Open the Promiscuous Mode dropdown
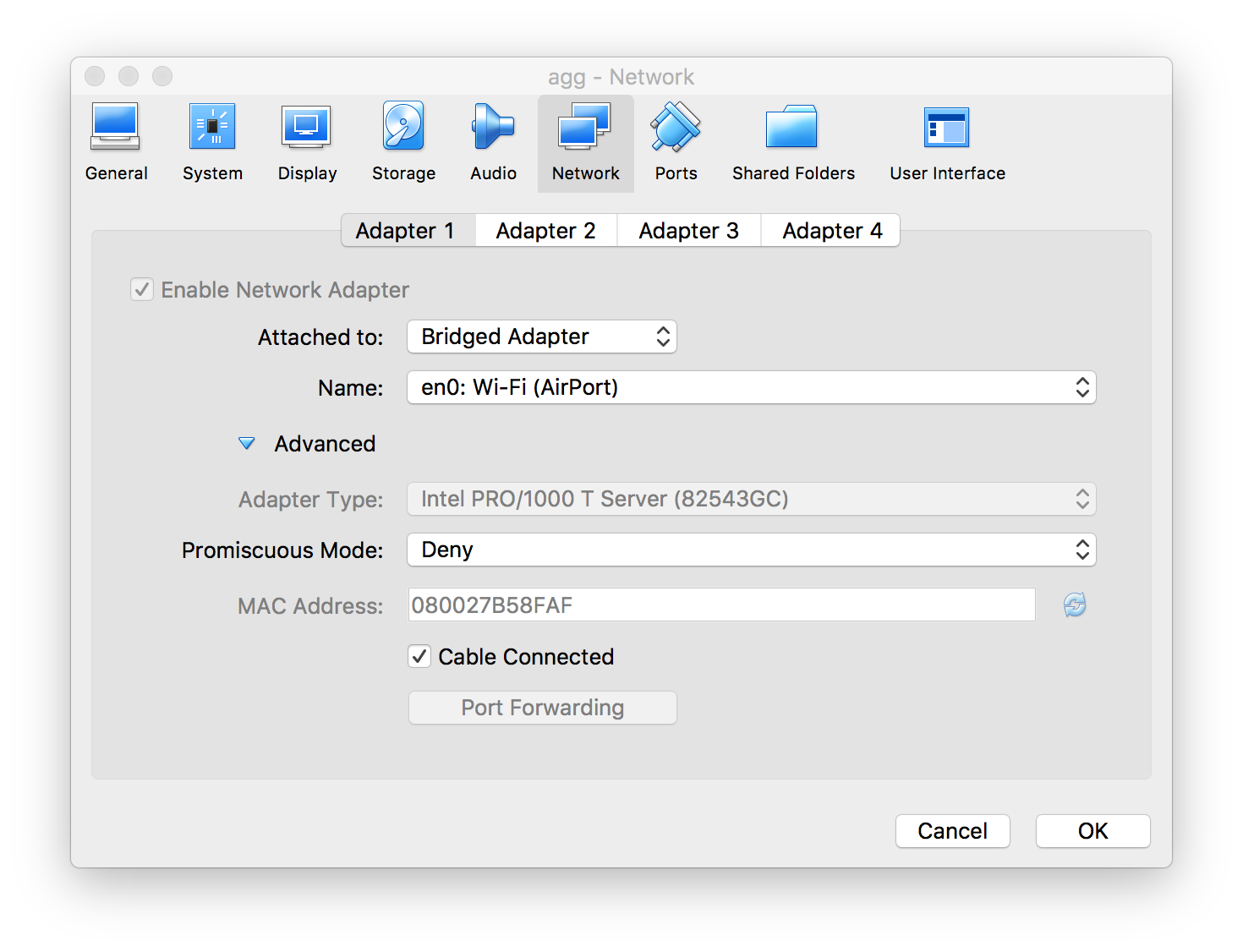1243x952 pixels. (752, 550)
